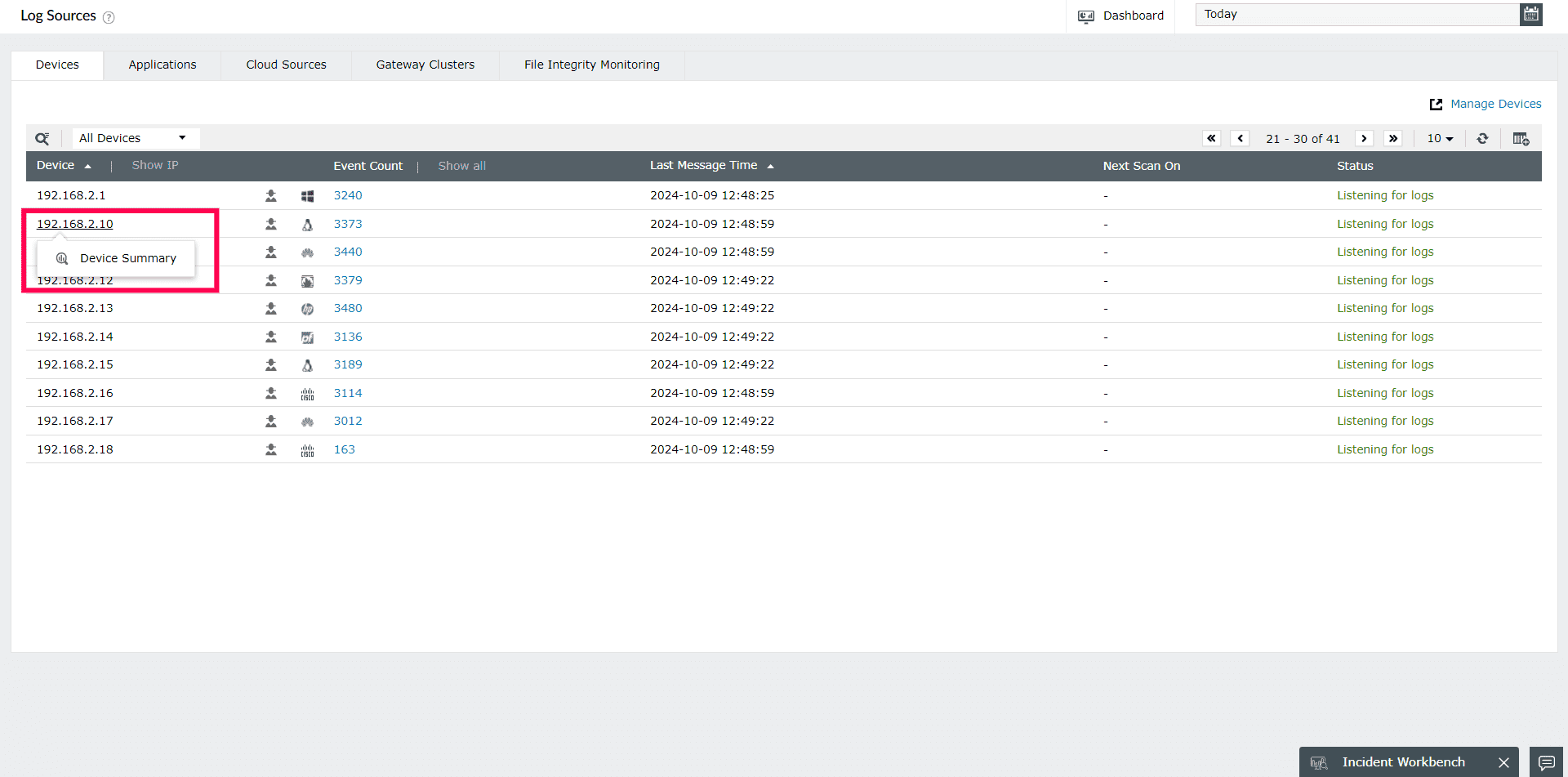Go to the previous page of devices
The width and height of the screenshot is (1568, 777).
[x=1241, y=139]
